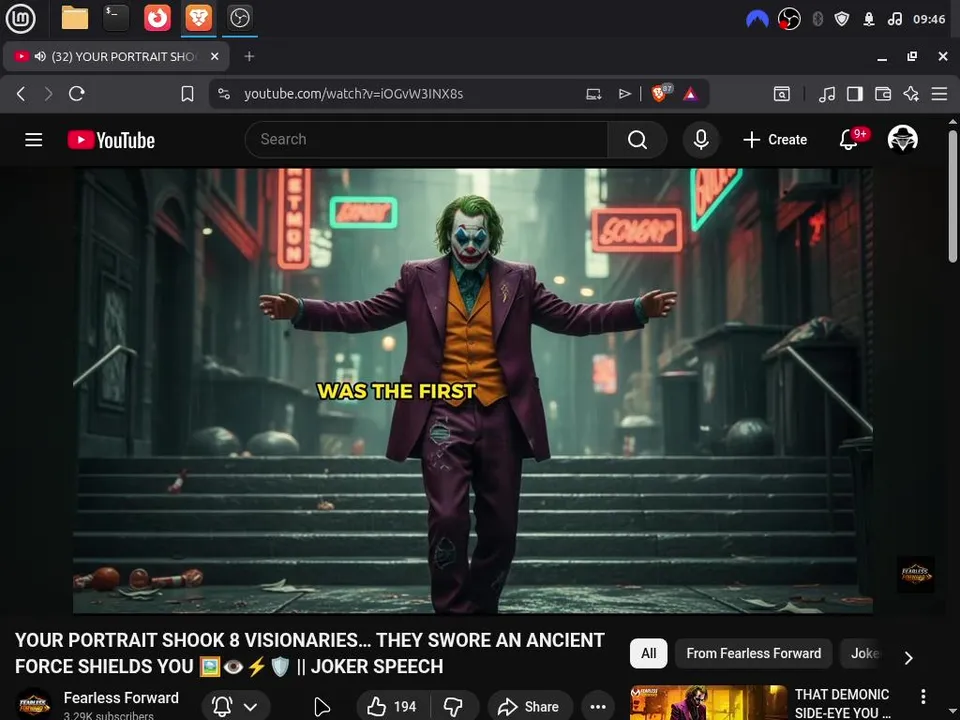The height and width of the screenshot is (720, 960).
Task: Open THAT DEMONIC SIDE-EYE video thumbnail
Action: [x=708, y=702]
